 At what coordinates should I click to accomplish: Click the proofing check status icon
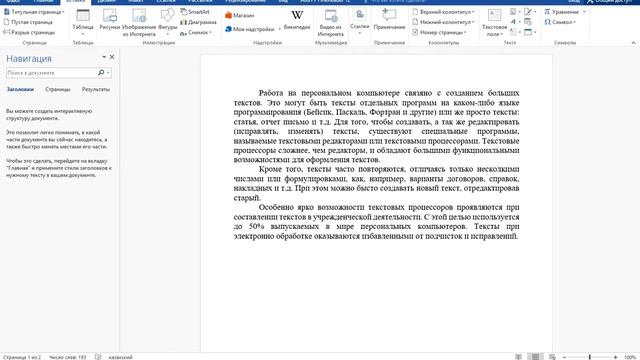coord(98,357)
